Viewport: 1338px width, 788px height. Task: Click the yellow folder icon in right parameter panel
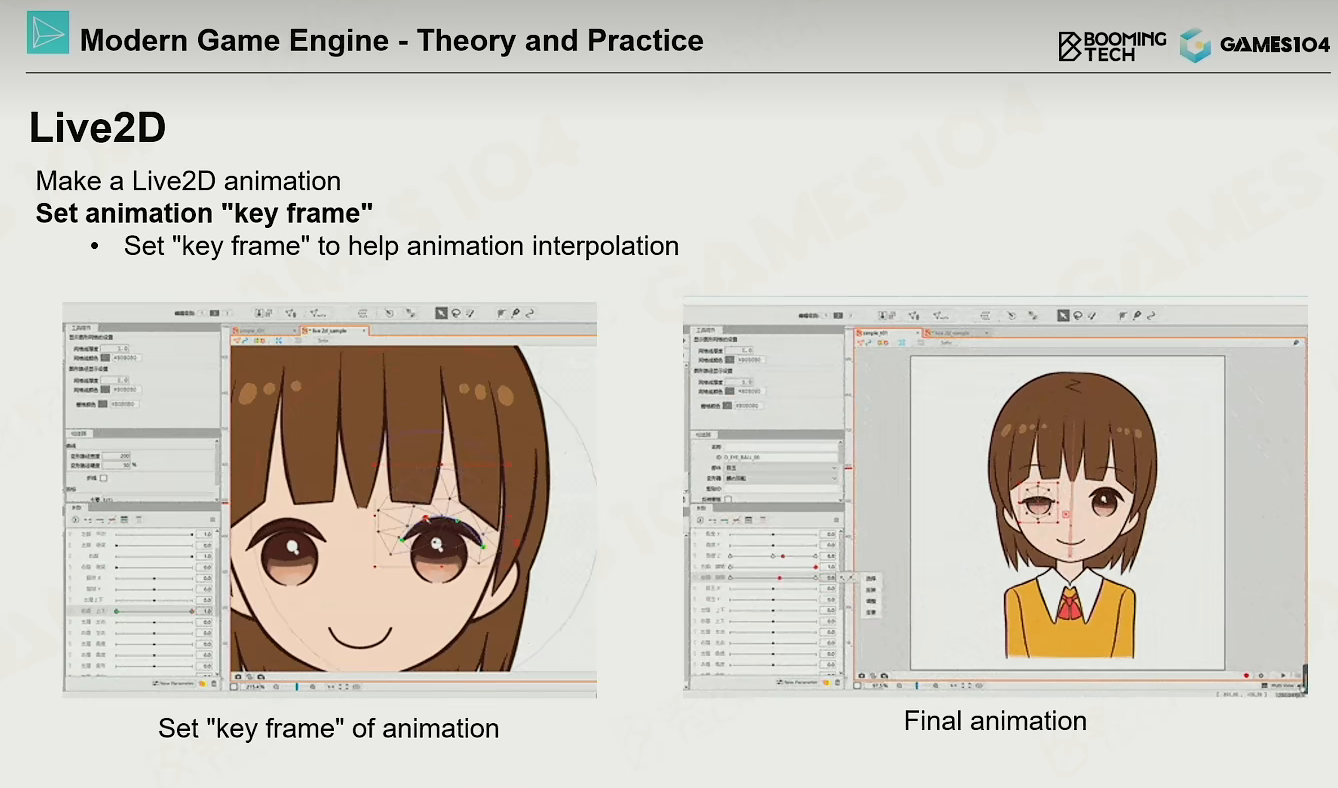click(x=828, y=682)
